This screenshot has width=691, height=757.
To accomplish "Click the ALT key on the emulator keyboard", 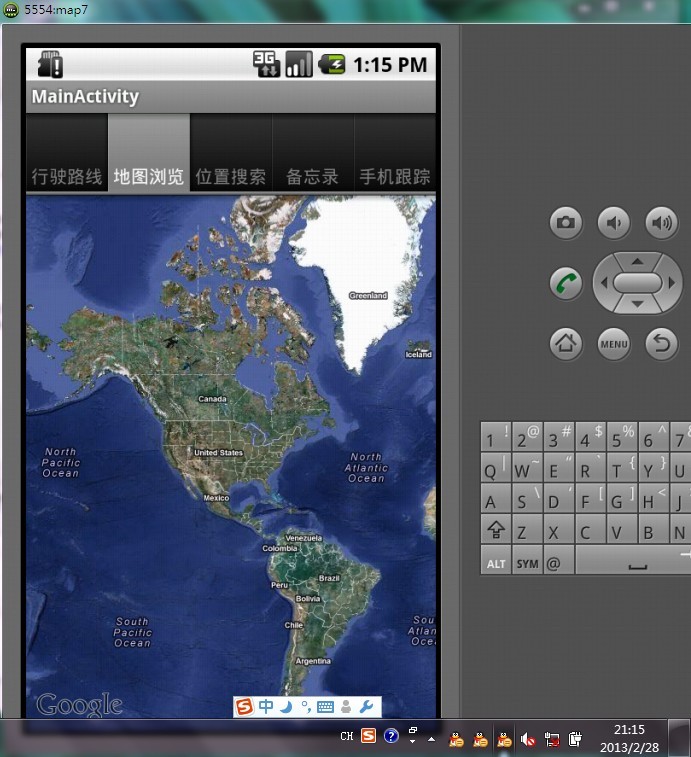I will (x=496, y=560).
